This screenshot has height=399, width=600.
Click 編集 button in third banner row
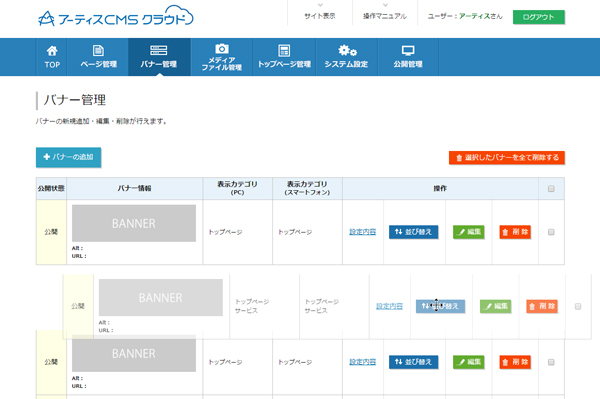[469, 362]
